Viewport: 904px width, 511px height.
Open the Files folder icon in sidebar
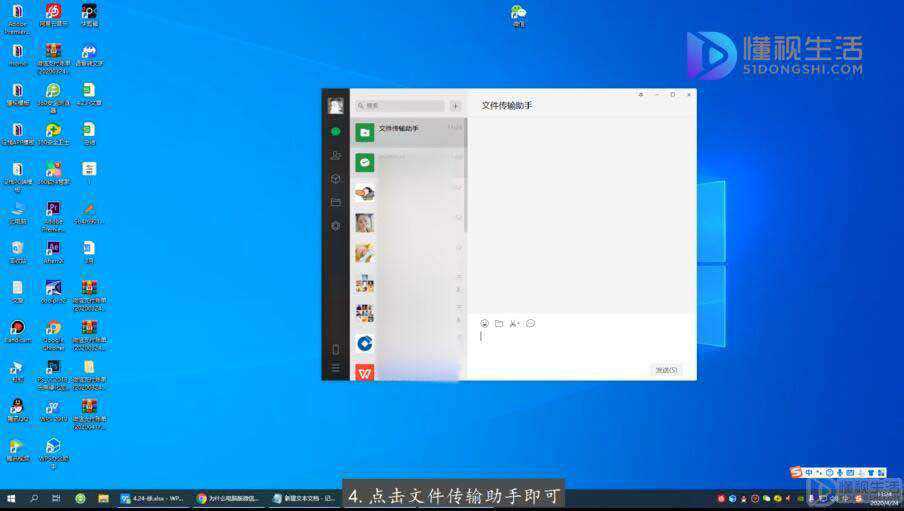[336, 202]
